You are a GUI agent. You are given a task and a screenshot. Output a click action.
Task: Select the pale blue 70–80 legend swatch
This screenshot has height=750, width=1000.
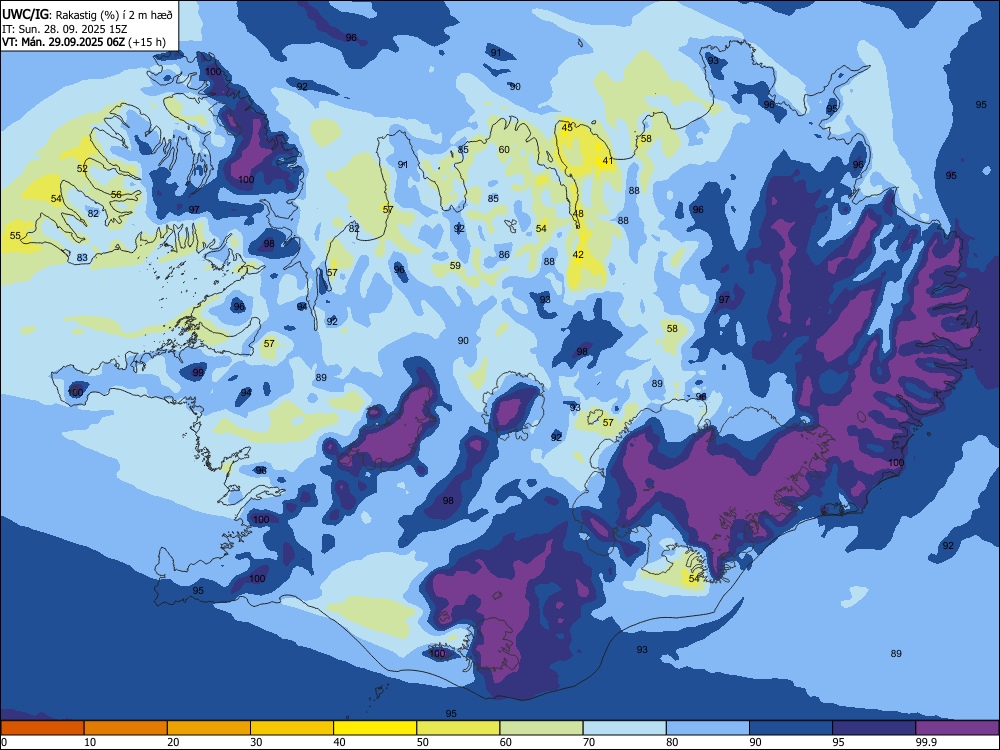click(624, 728)
